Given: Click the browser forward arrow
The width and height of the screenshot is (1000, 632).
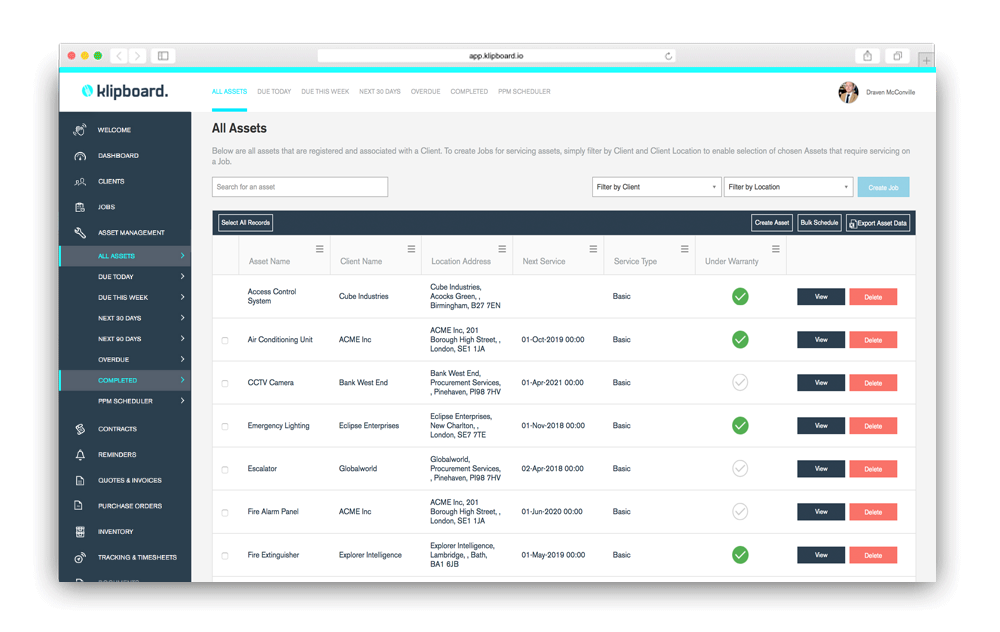Looking at the screenshot, I should point(137,56).
